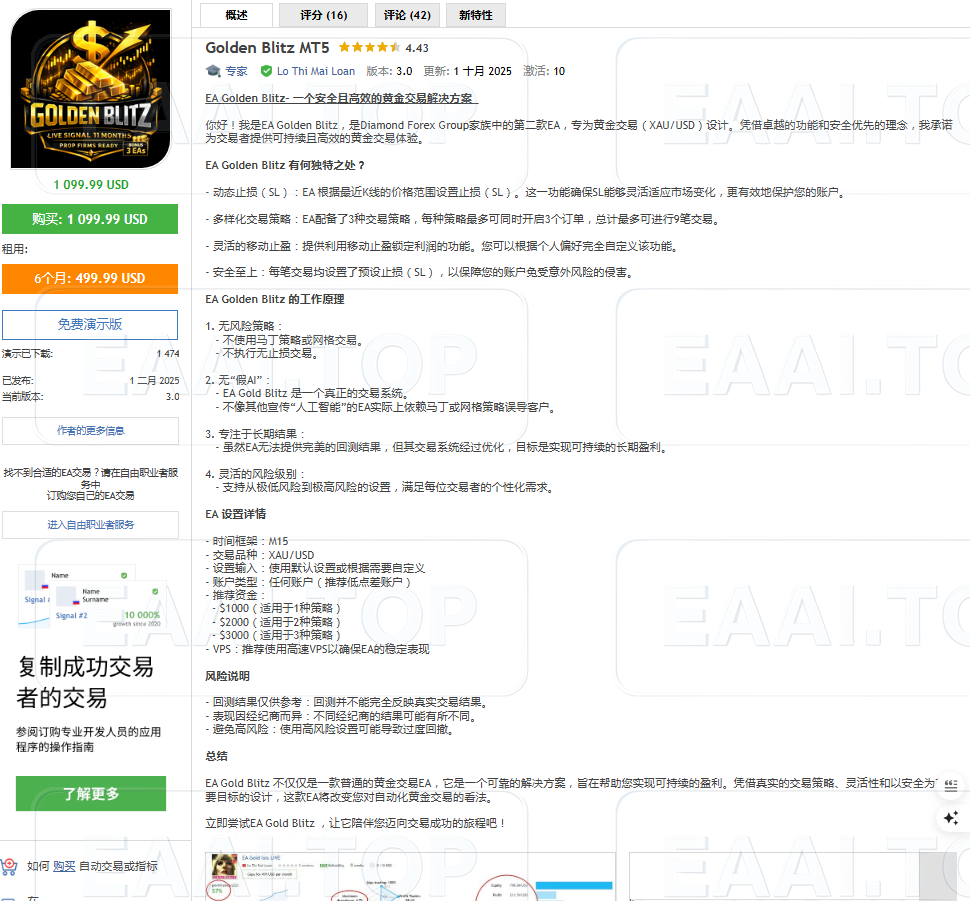This screenshot has width=970, height=901.
Task: Open the AI sparkle assistant icon
Action: pyautogui.click(x=951, y=818)
